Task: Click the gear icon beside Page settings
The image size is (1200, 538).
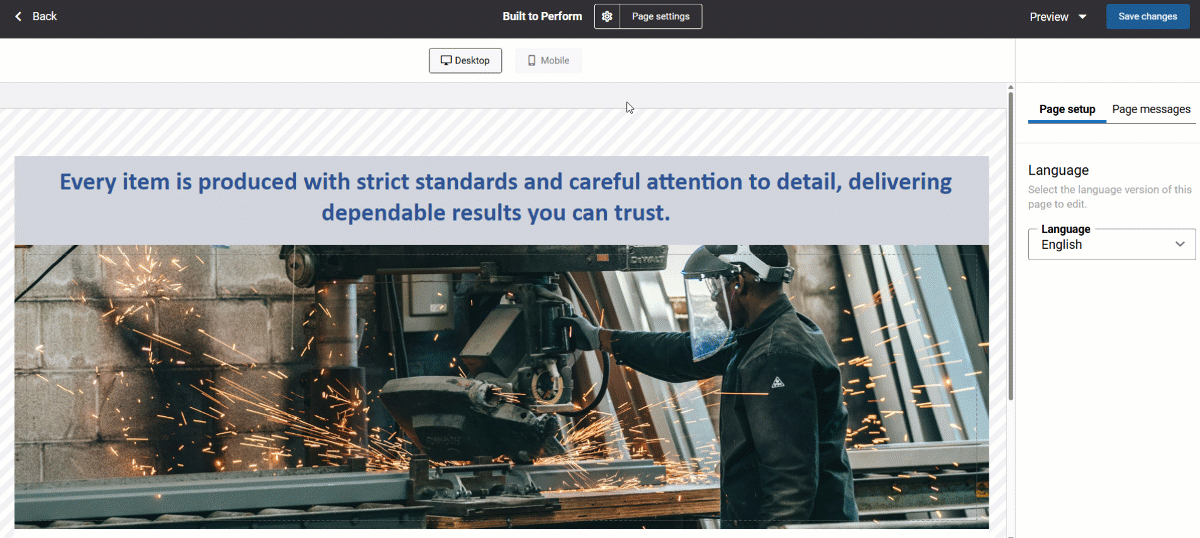Action: pyautogui.click(x=607, y=16)
